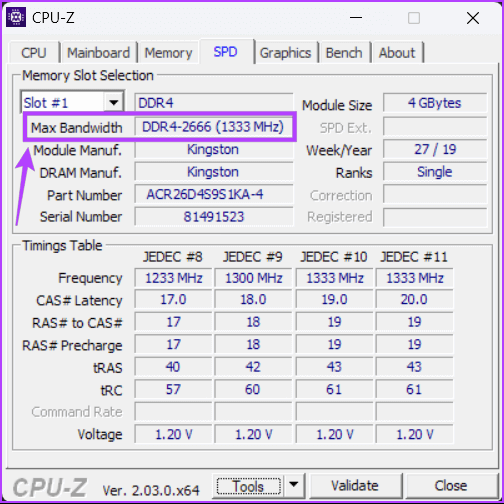The height and width of the screenshot is (504, 504).
Task: Click JEDEC #8 voltage 1.20 V
Action: (173, 434)
